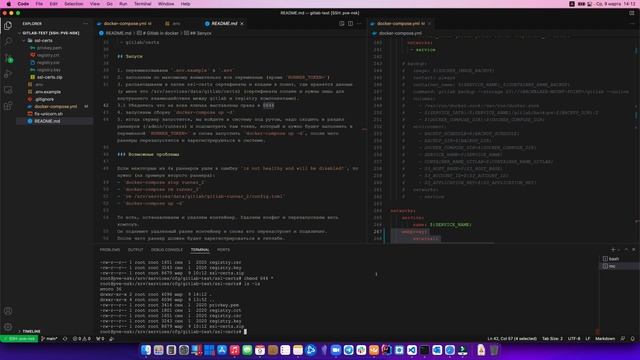Open more actions for right editor group
The width and height of the screenshot is (640, 360).
tap(633, 24)
